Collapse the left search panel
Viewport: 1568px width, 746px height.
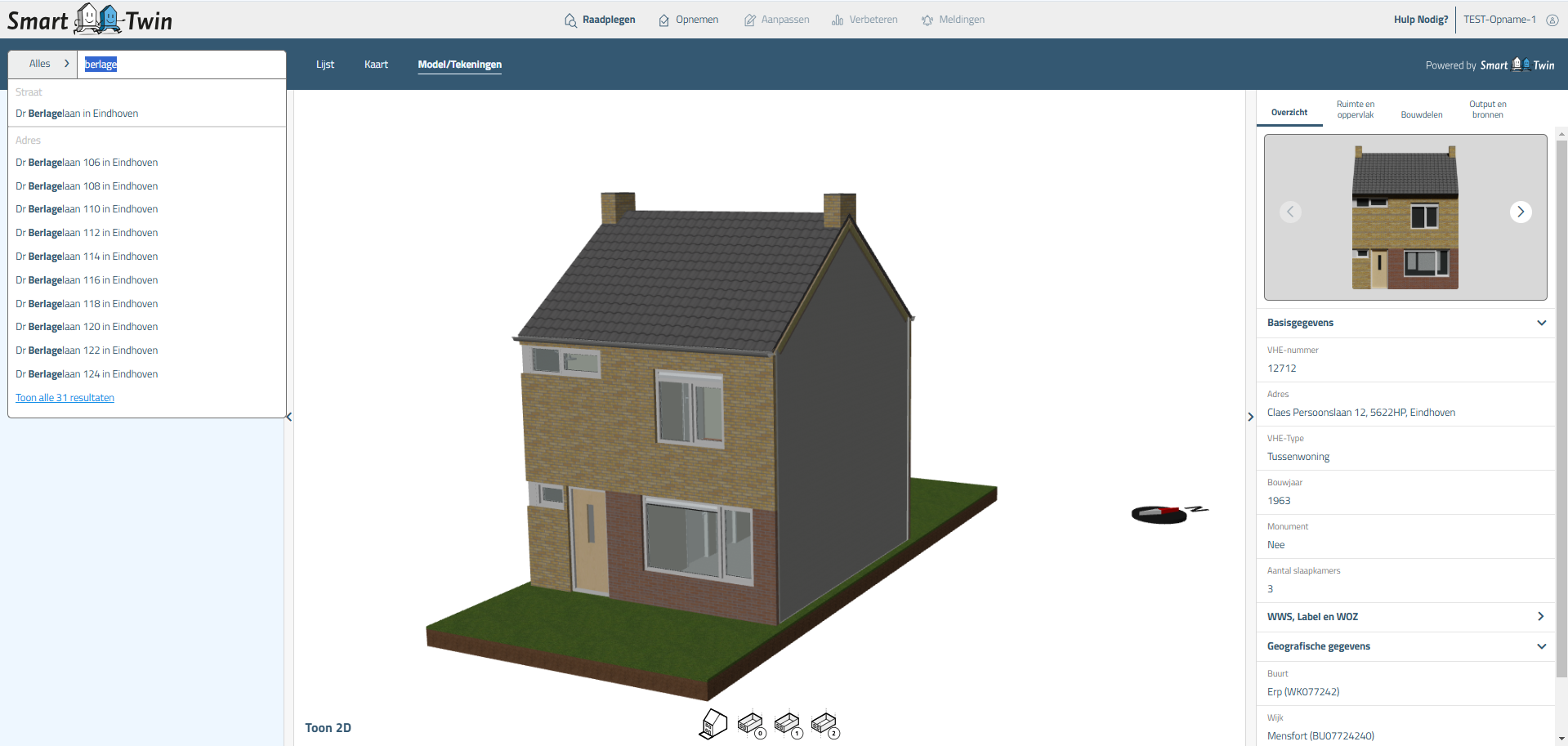[x=288, y=417]
